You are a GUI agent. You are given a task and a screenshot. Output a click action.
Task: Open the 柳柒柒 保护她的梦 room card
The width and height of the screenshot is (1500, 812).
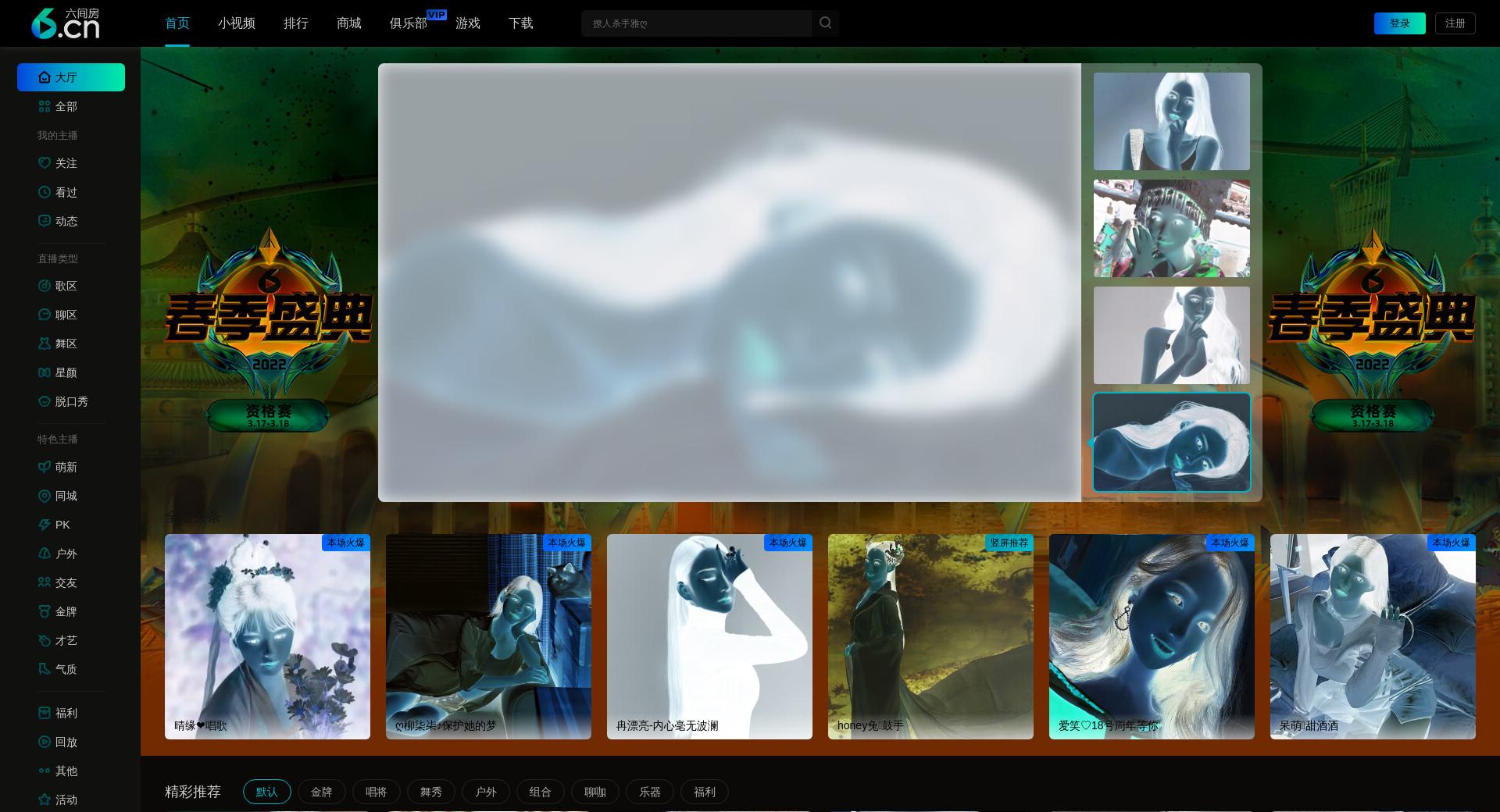point(488,636)
